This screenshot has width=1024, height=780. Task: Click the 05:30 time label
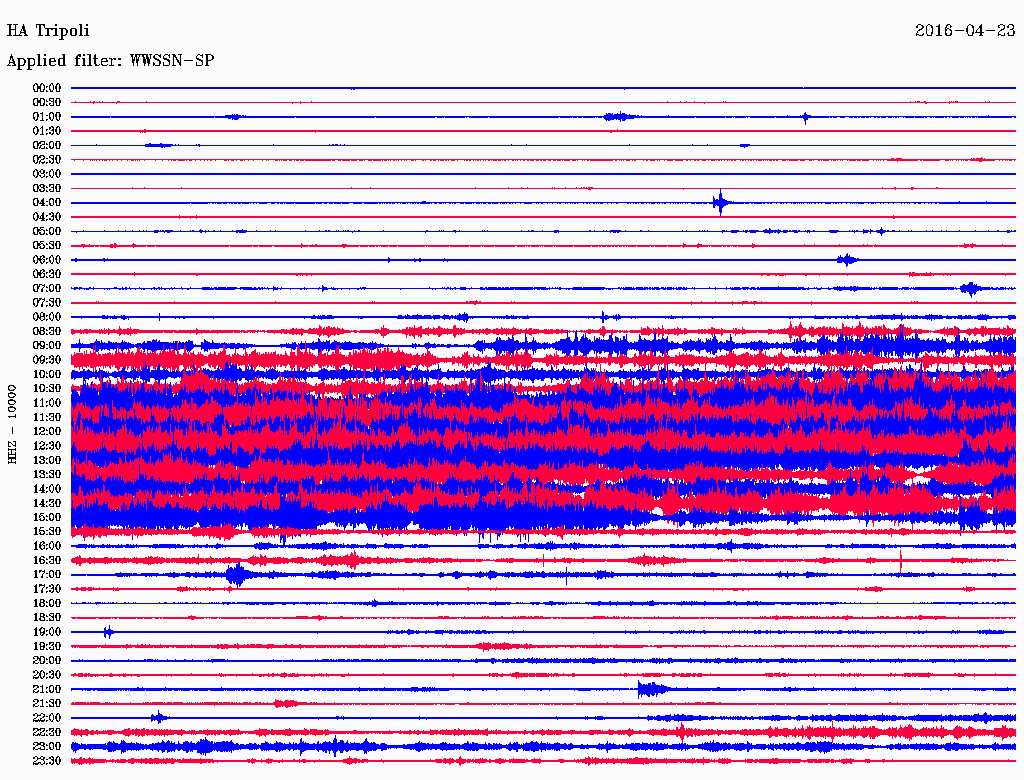(x=47, y=245)
